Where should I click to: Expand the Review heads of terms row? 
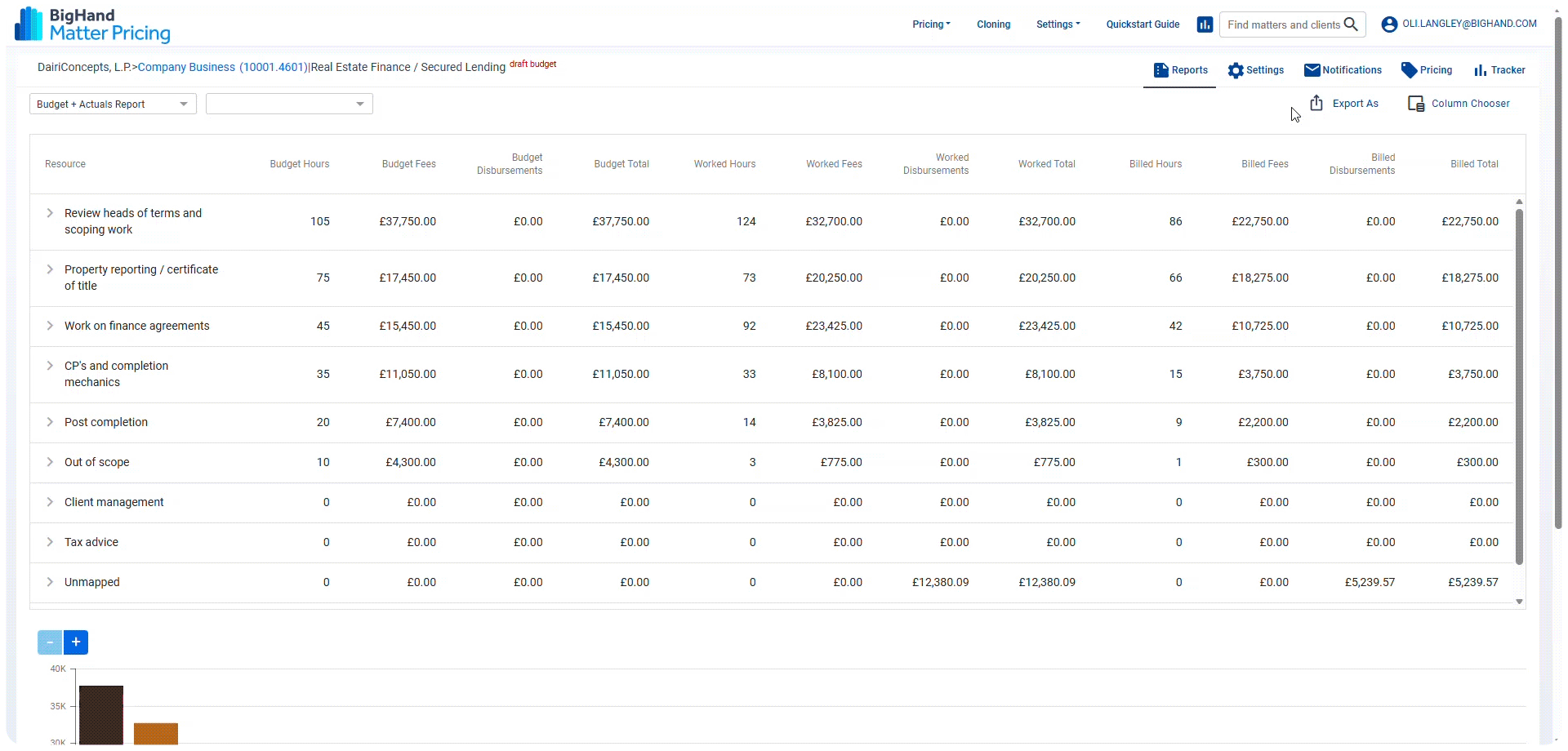click(x=50, y=213)
